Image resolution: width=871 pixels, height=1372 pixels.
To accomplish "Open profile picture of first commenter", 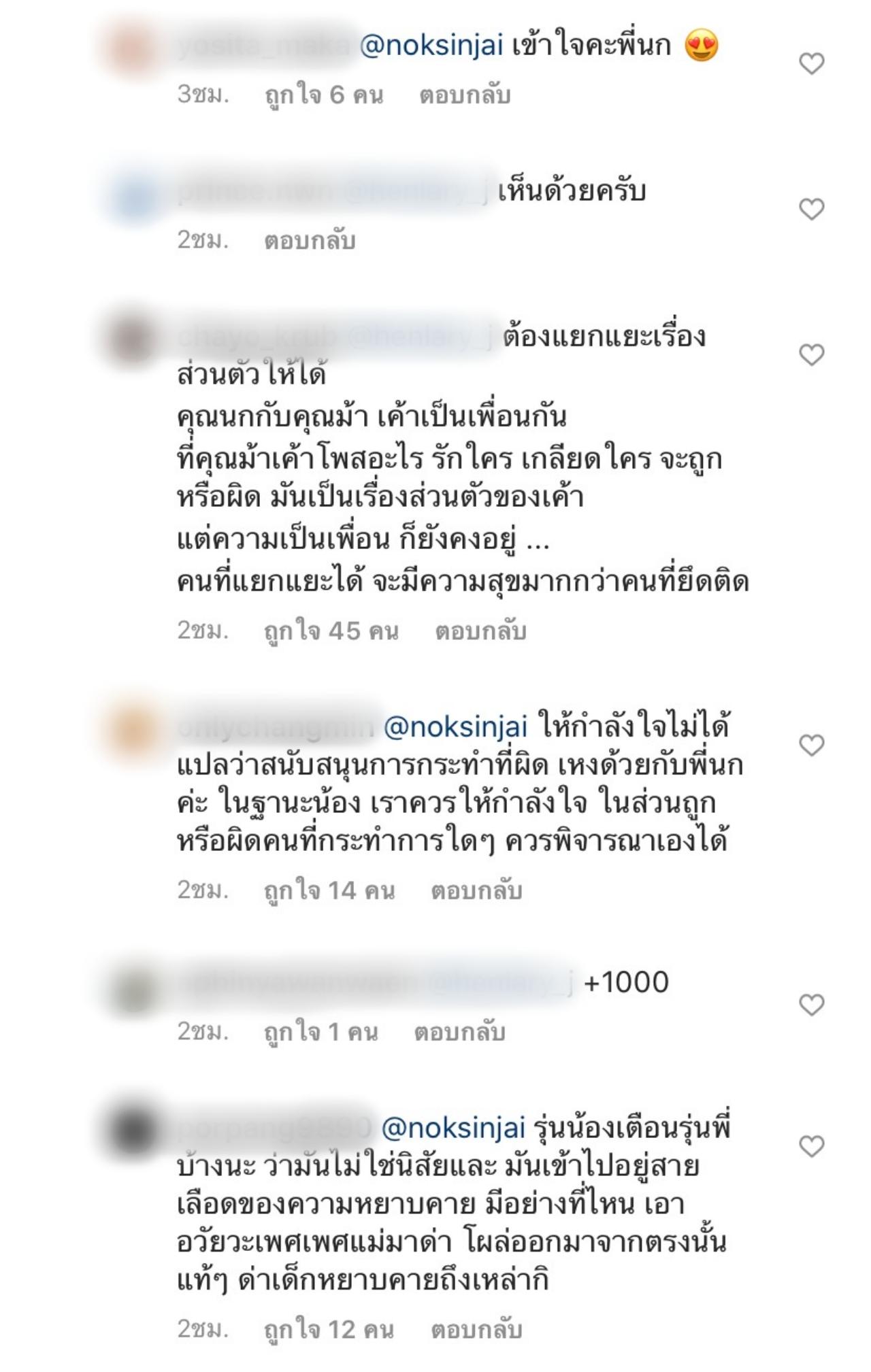I will coord(134,49).
